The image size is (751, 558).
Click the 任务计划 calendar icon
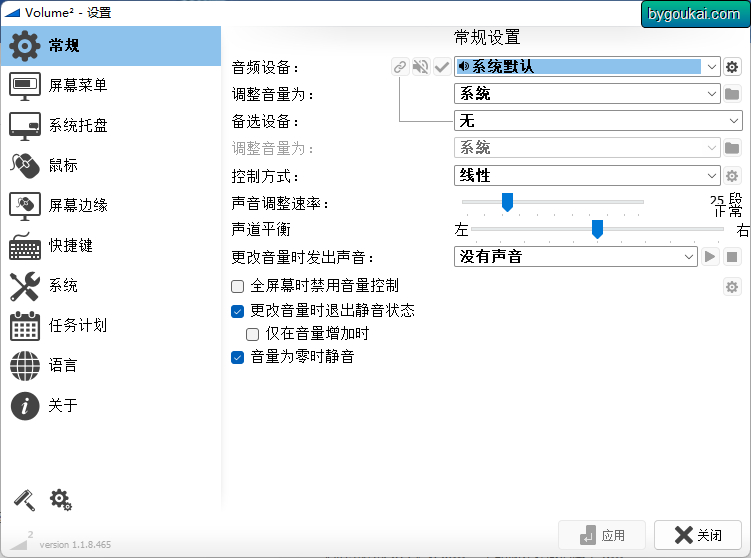(24, 326)
